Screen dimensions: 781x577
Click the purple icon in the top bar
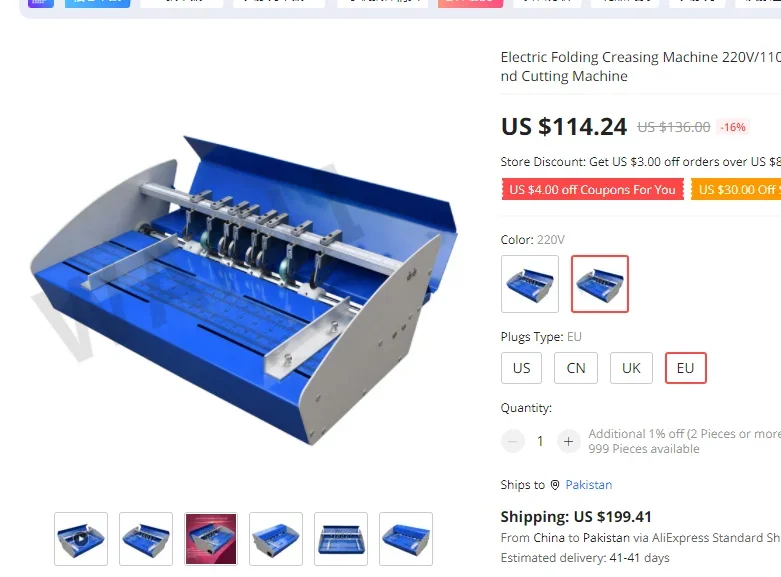[41, 3]
